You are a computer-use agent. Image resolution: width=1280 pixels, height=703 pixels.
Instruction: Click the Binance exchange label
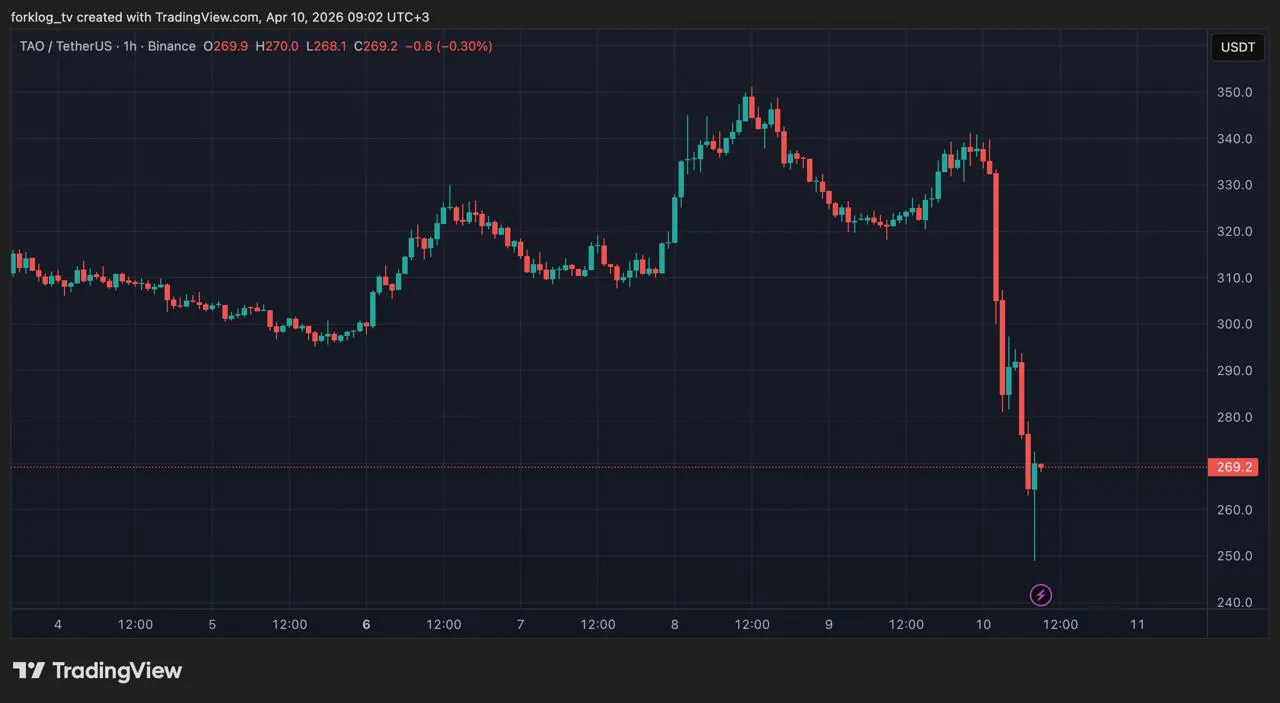point(172,46)
